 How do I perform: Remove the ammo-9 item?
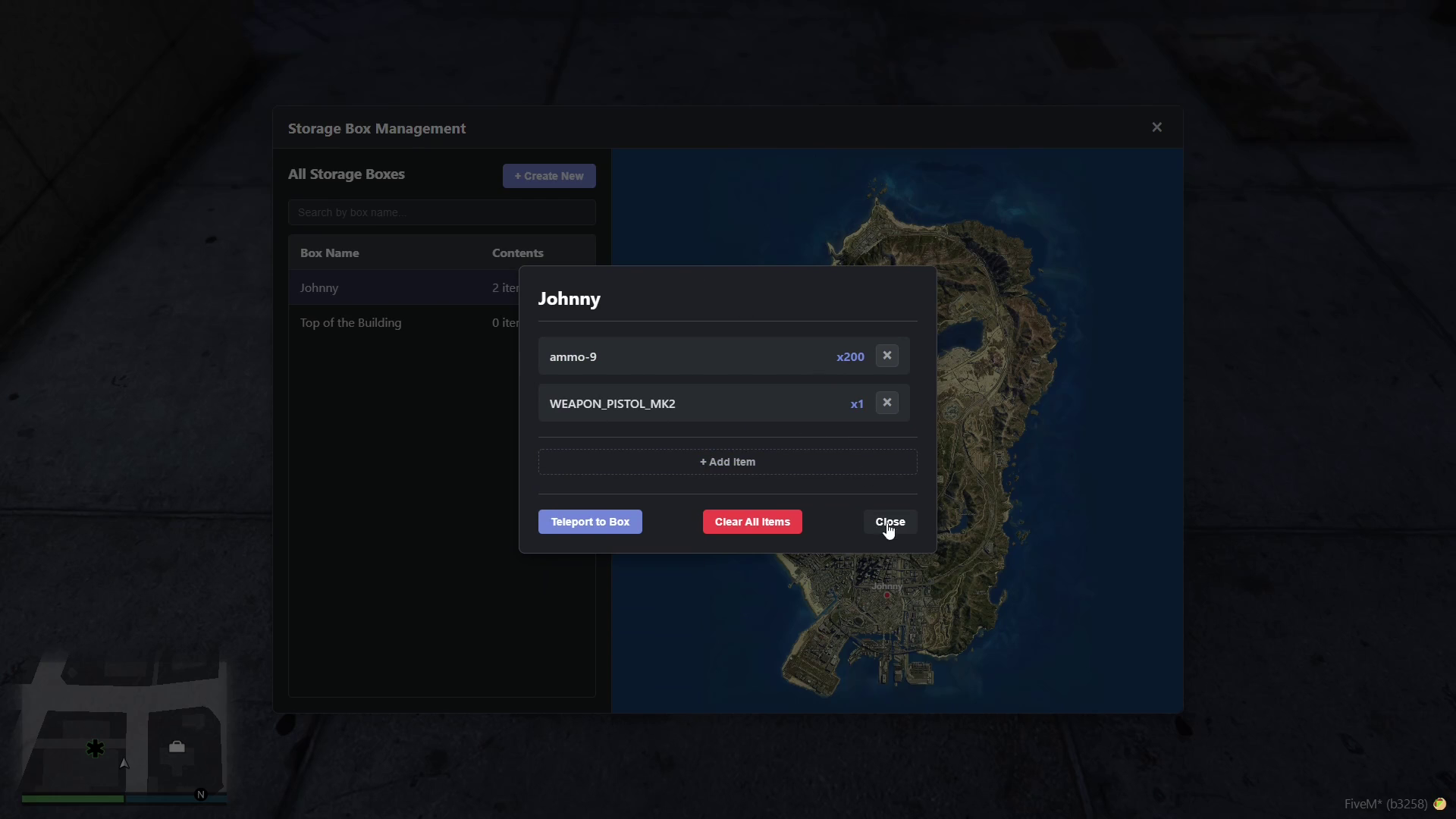coord(886,356)
